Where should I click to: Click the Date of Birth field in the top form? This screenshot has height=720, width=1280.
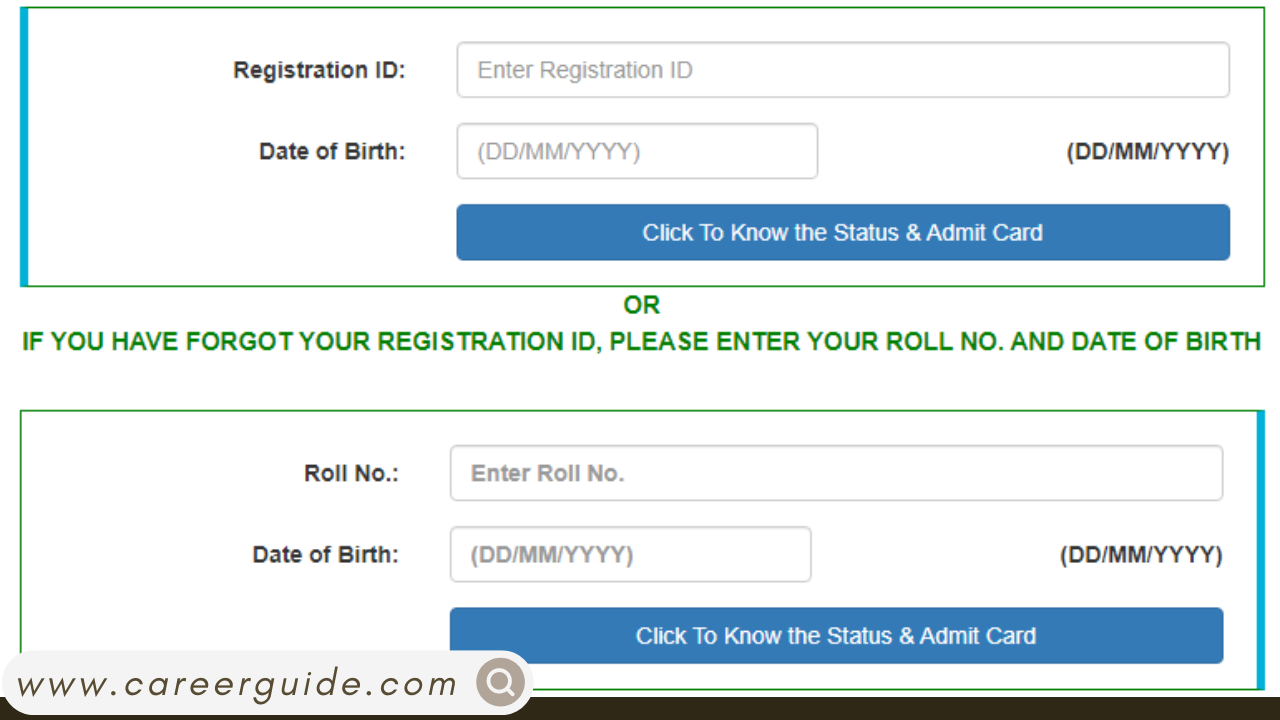click(636, 151)
